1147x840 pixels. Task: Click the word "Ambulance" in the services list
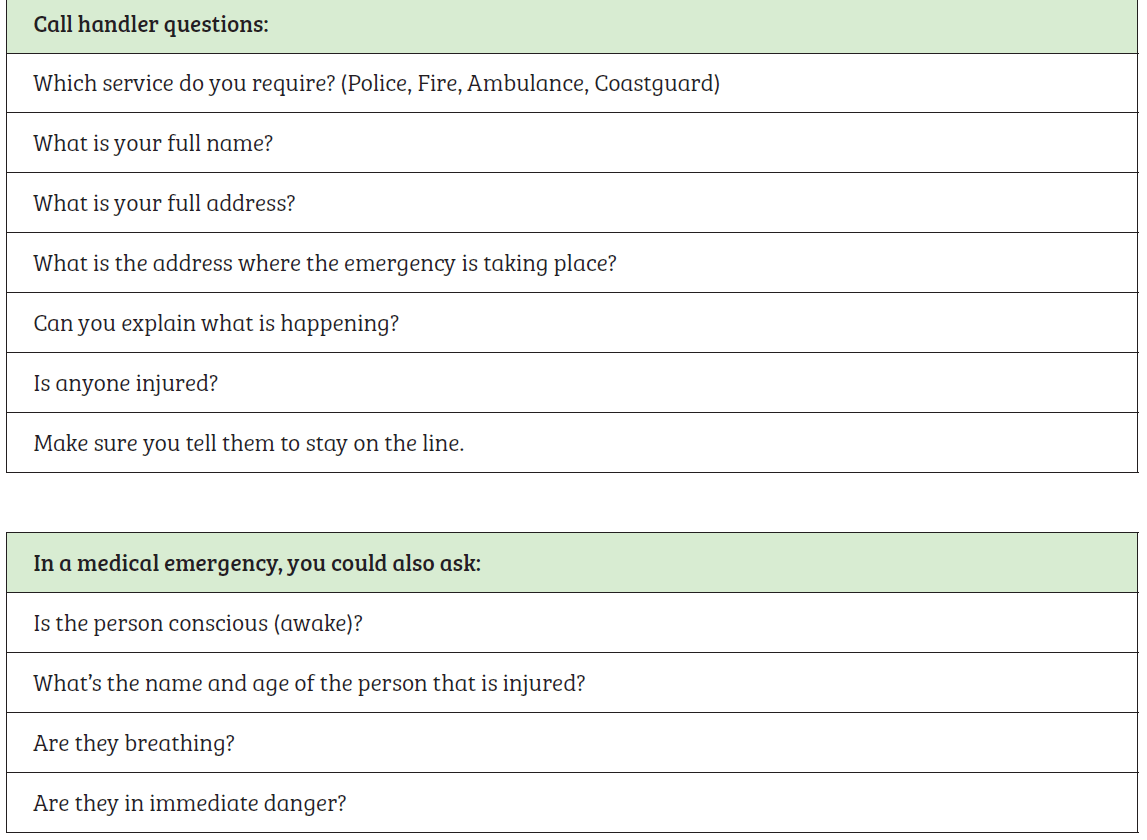tap(526, 83)
